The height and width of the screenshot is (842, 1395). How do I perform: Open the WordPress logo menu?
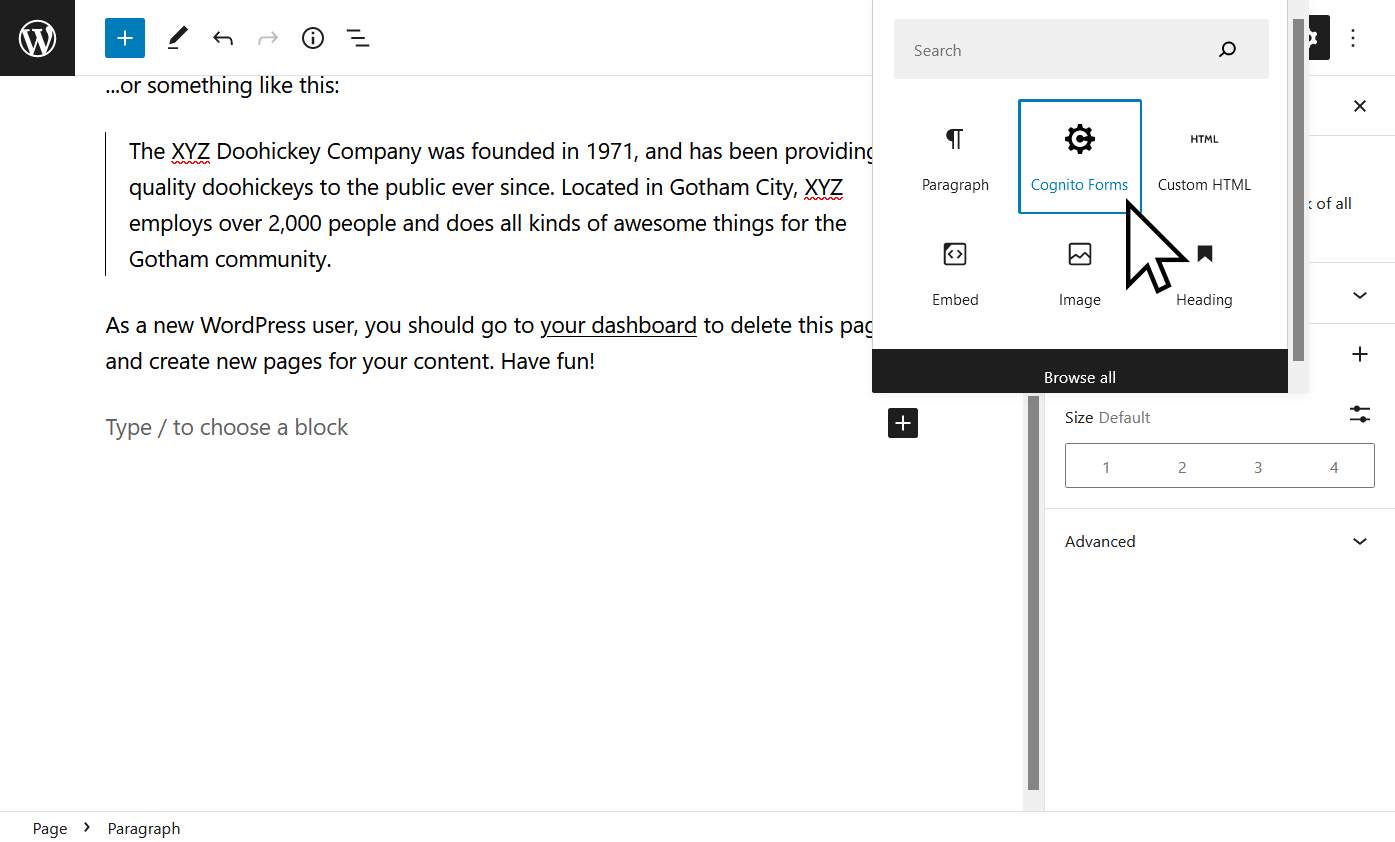(x=37, y=38)
